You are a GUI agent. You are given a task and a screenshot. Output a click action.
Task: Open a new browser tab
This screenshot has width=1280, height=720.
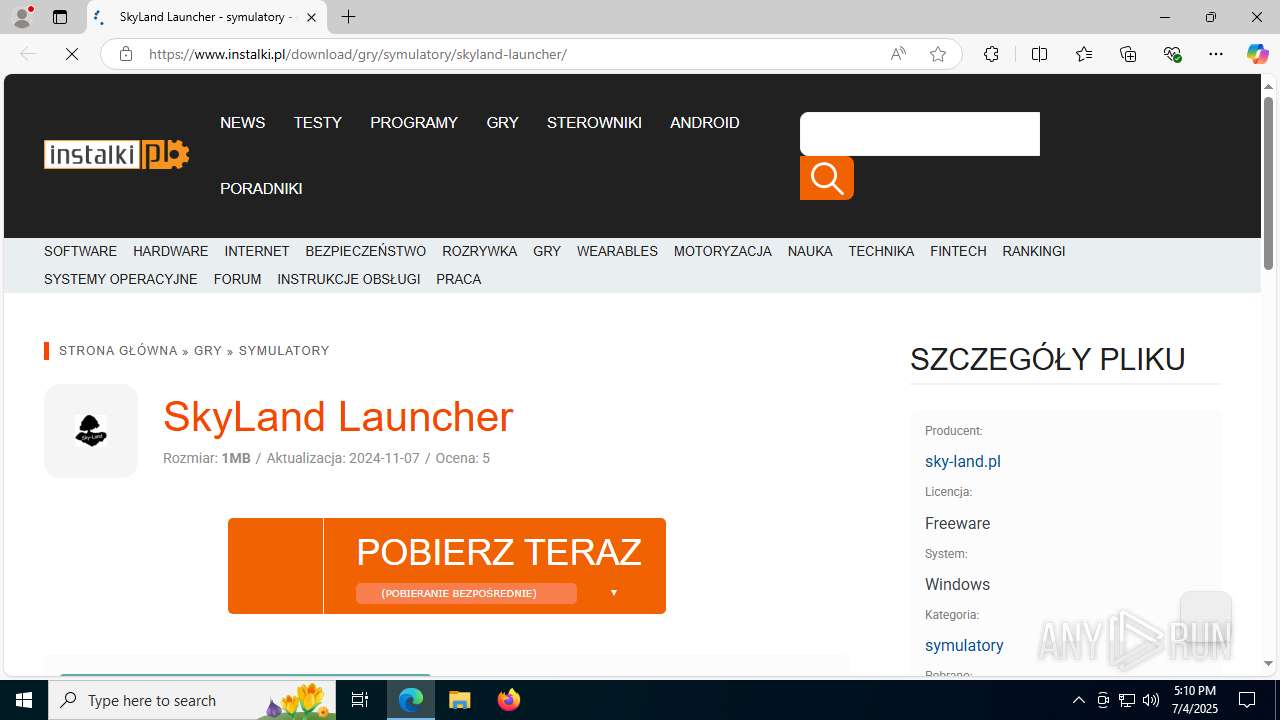pos(348,17)
